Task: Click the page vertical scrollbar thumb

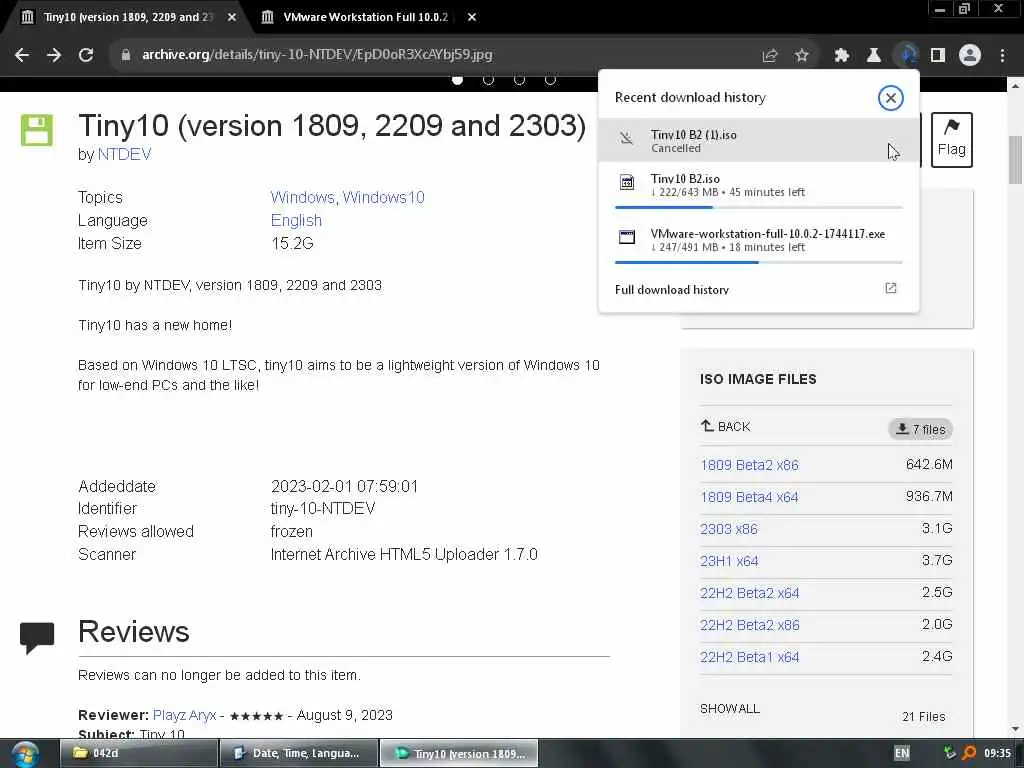Action: click(x=1016, y=159)
